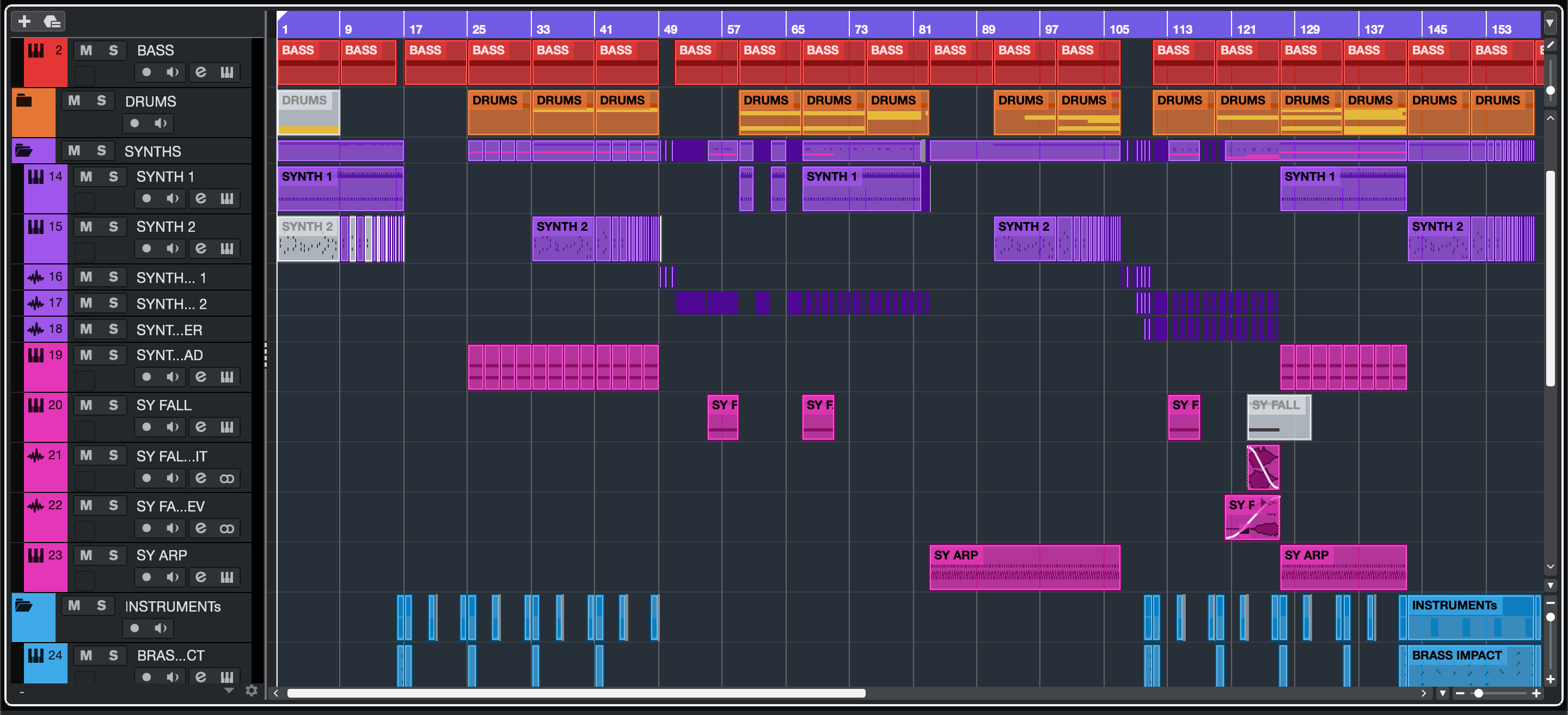This screenshot has width=1568, height=715.
Task: Solo the SY ARP track
Action: click(113, 556)
